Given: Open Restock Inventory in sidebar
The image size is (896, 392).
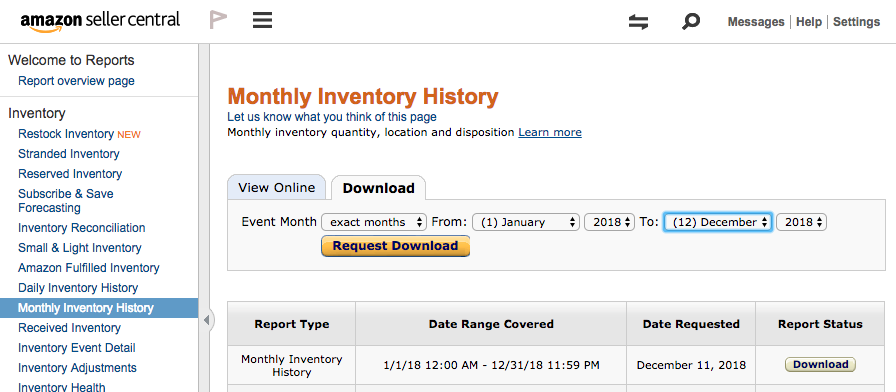Looking at the screenshot, I should coord(66,134).
